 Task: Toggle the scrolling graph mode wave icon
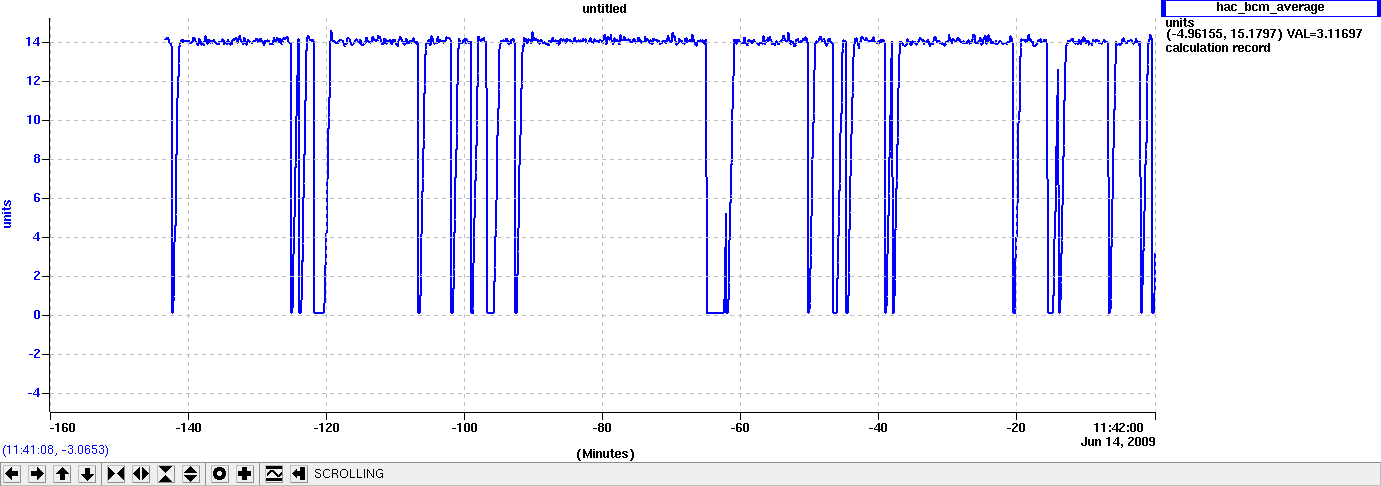pyautogui.click(x=274, y=474)
